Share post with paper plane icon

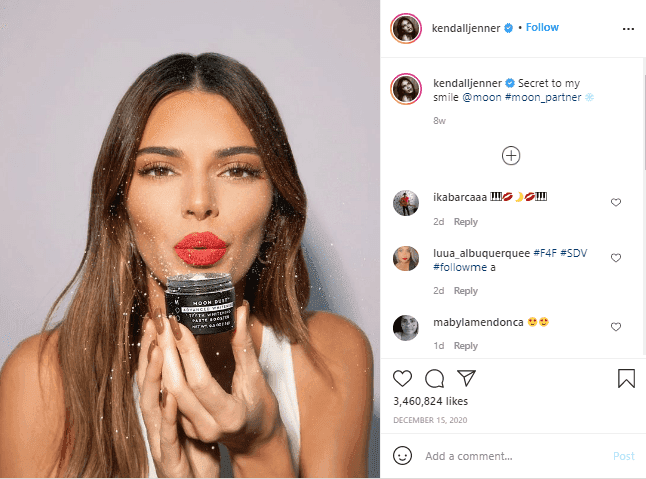click(x=466, y=378)
